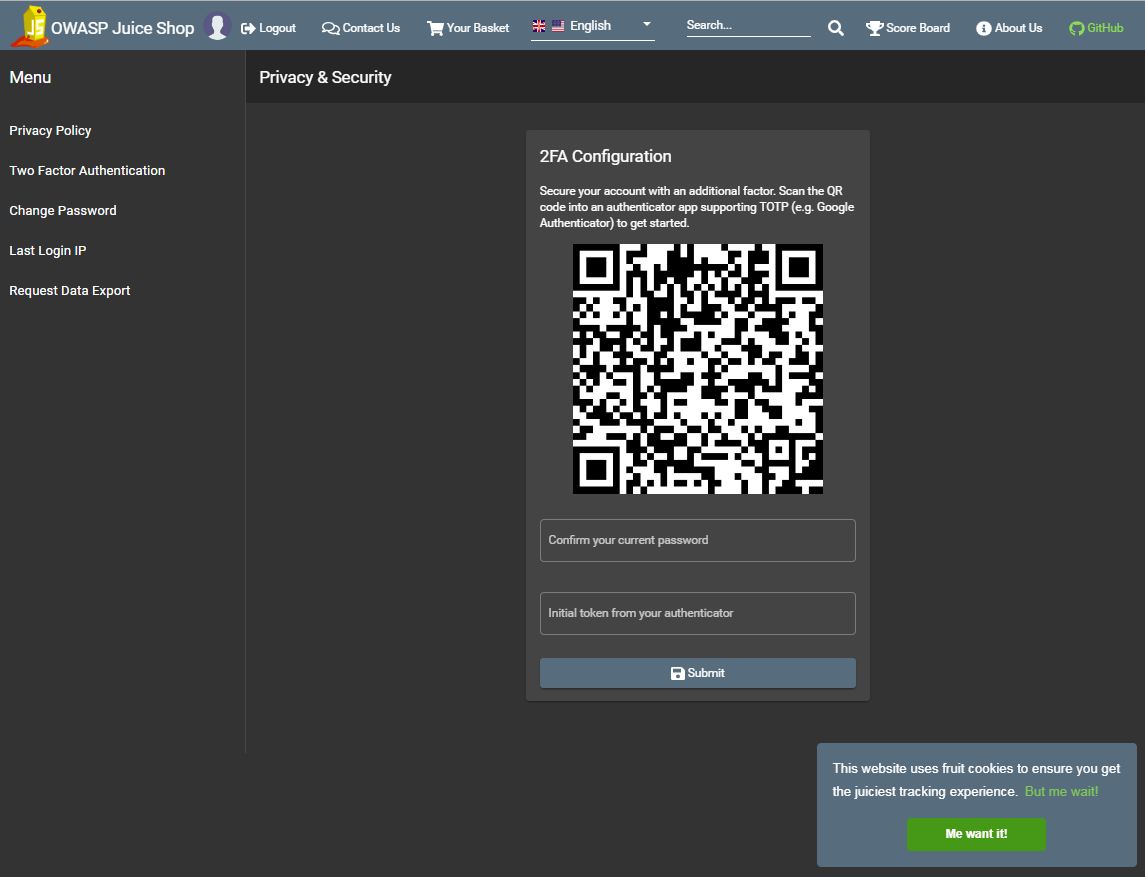Click the US flag icon

tap(558, 26)
